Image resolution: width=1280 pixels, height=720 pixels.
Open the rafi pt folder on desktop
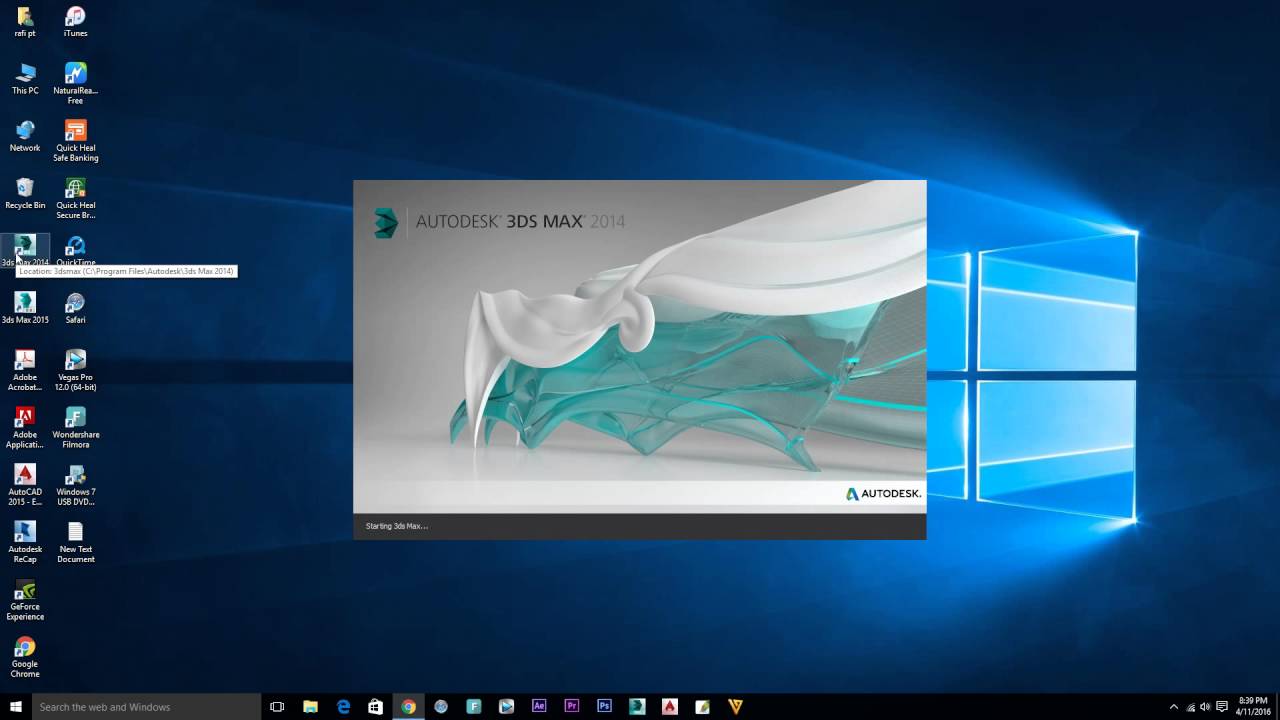point(25,22)
